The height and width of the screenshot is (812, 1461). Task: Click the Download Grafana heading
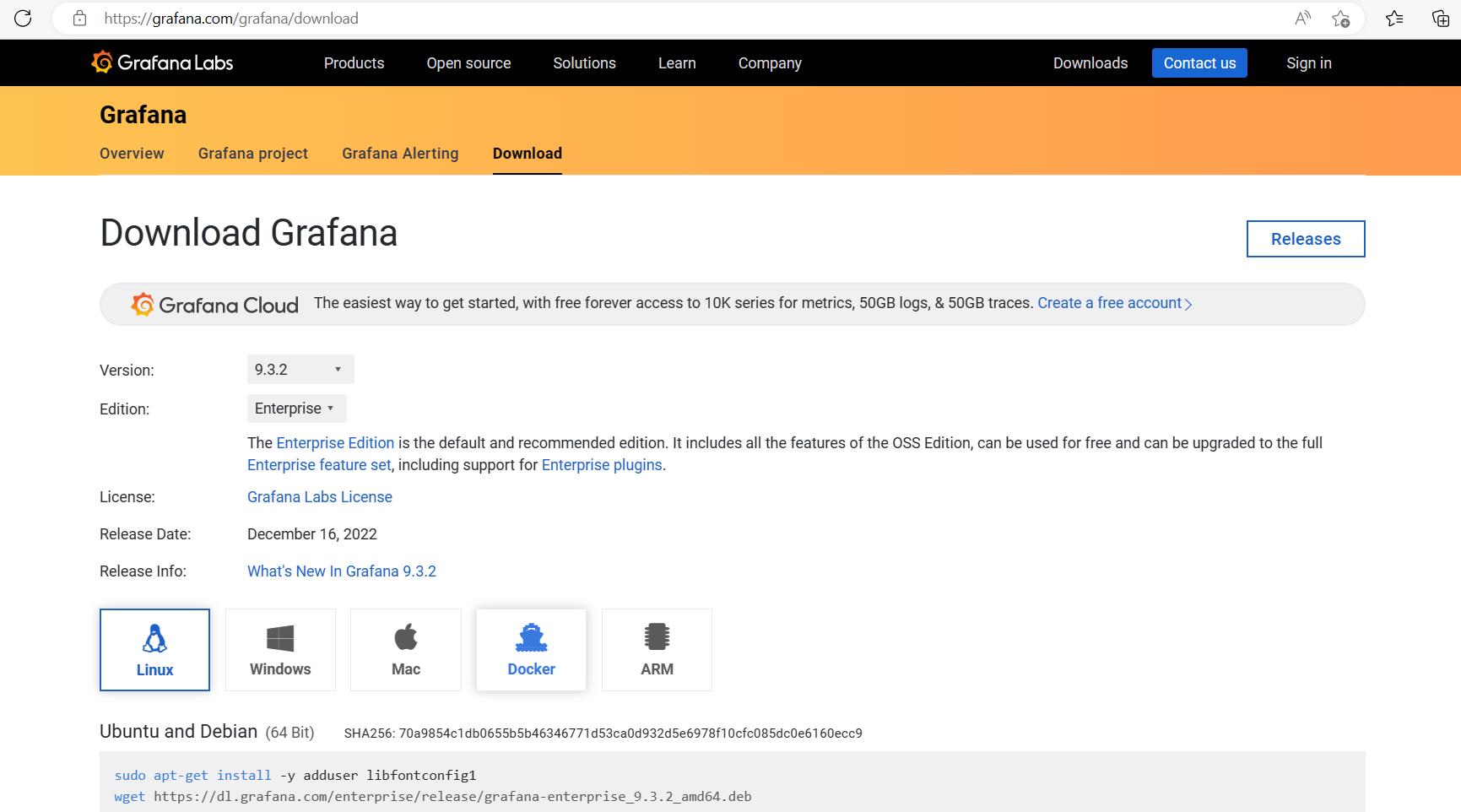248,233
